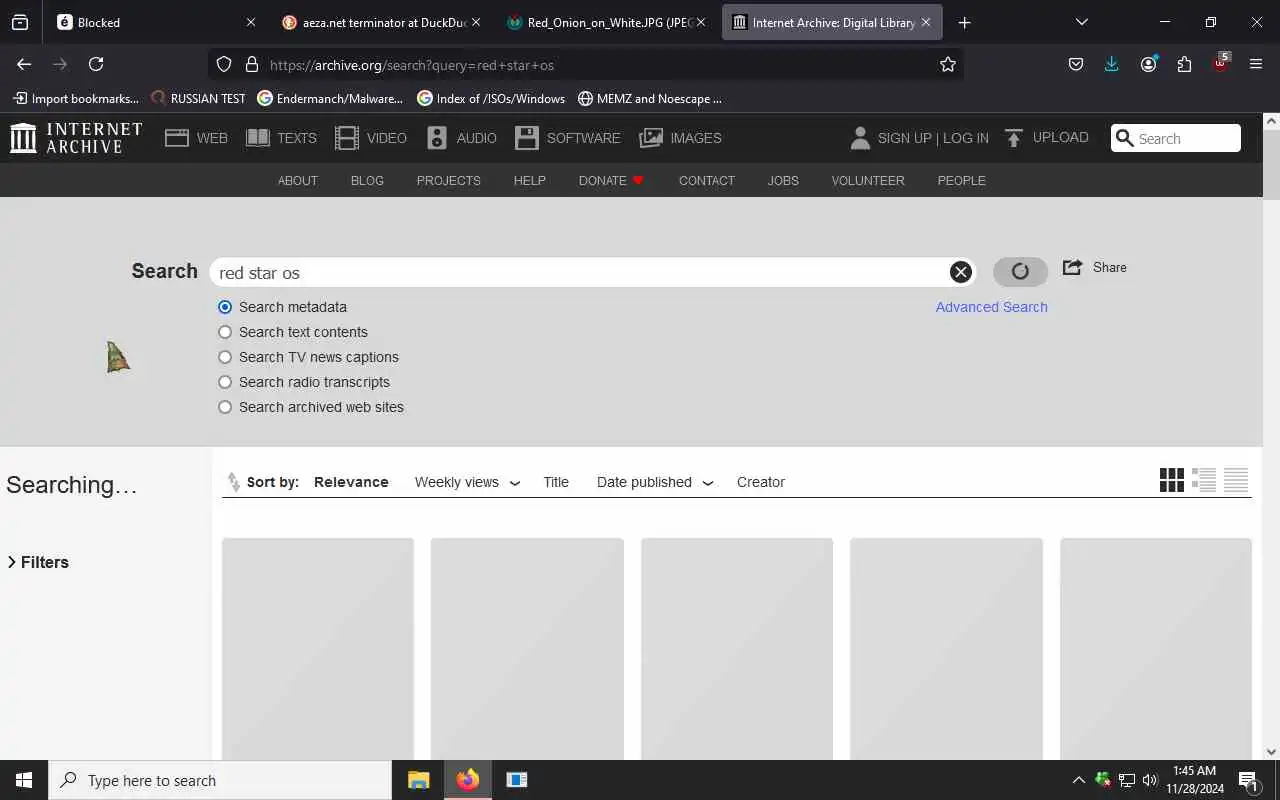Open the Video section
The width and height of the screenshot is (1280, 800).
pos(371,138)
